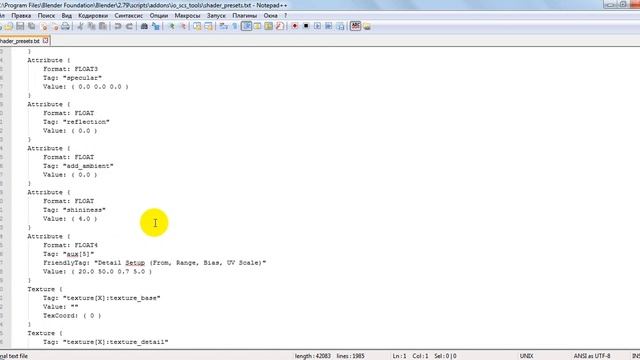Click the texture[X]:texture_detail tag line

[105, 342]
